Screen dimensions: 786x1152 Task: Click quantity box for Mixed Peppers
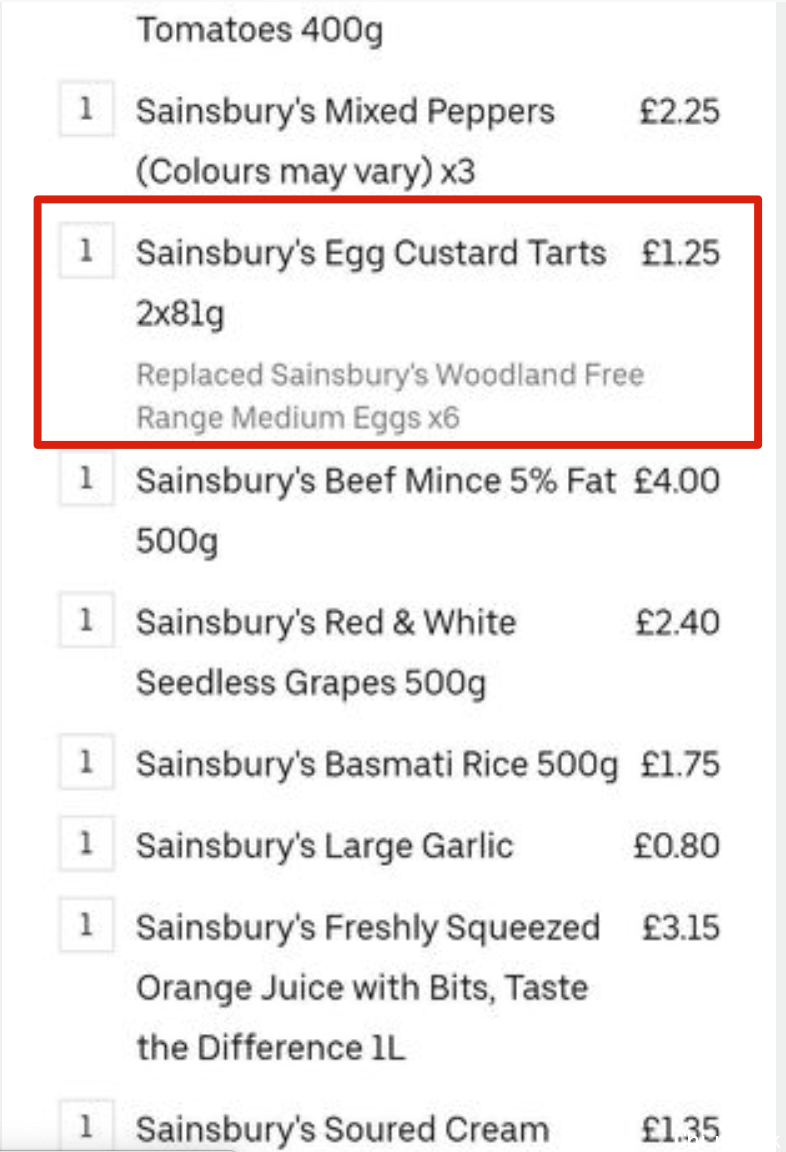(x=87, y=109)
